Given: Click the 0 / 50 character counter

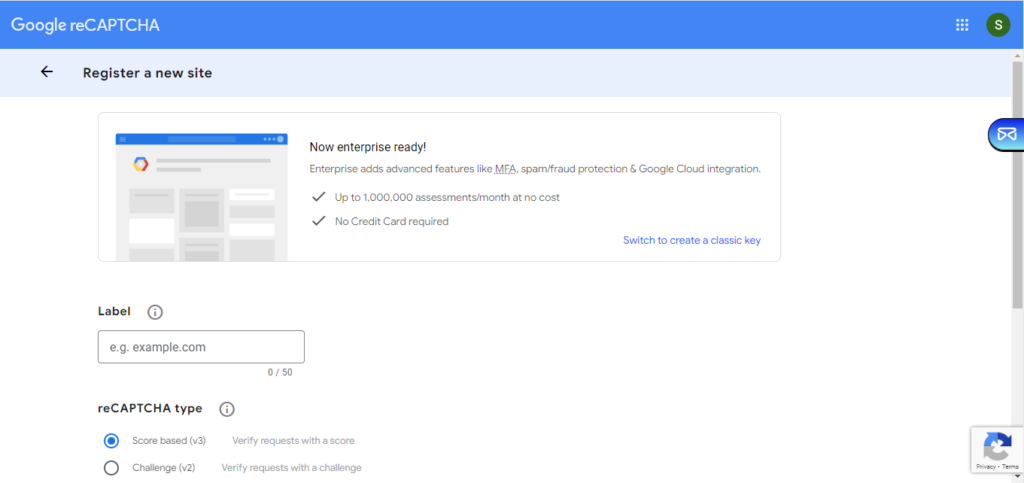Looking at the screenshot, I should click(280, 373).
